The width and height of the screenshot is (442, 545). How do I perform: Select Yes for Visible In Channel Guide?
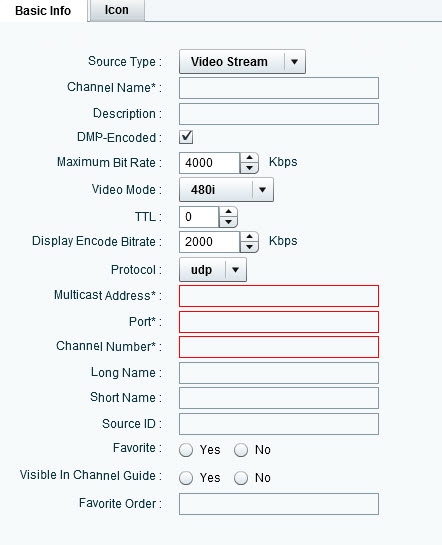(186, 478)
